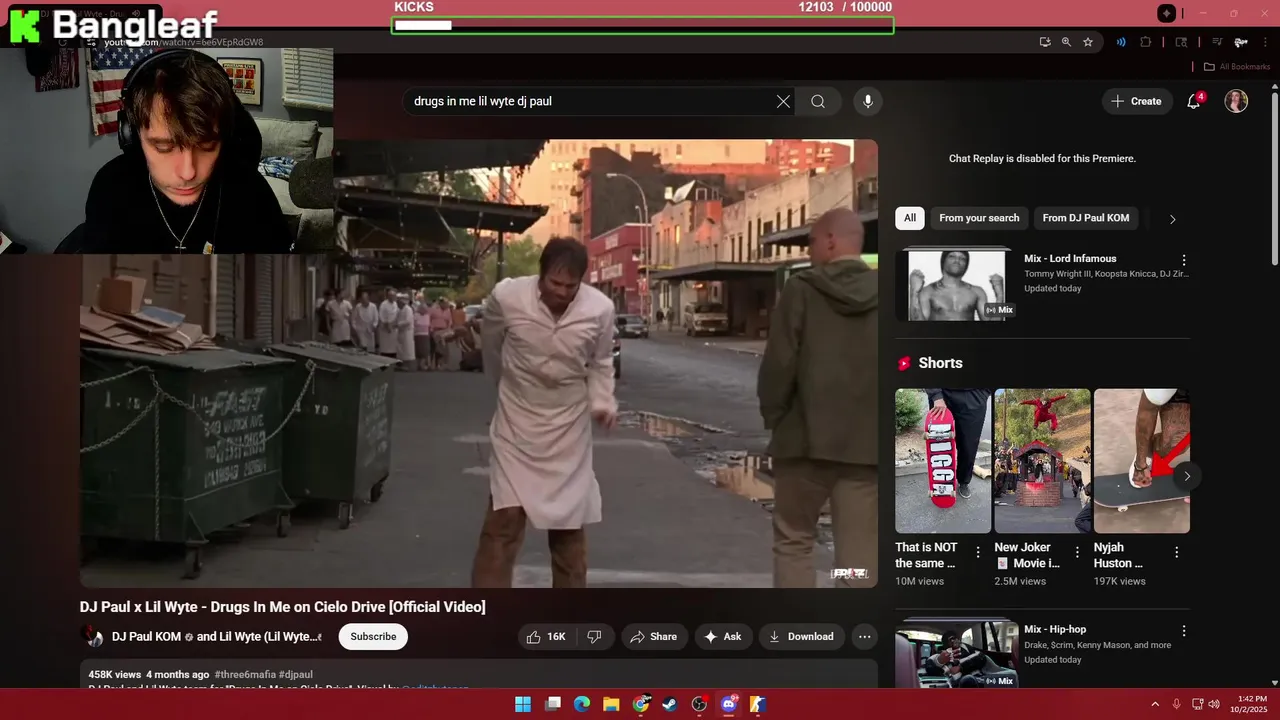This screenshot has width=1280, height=720.
Task: Open Discord from the taskbar
Action: click(x=729, y=704)
